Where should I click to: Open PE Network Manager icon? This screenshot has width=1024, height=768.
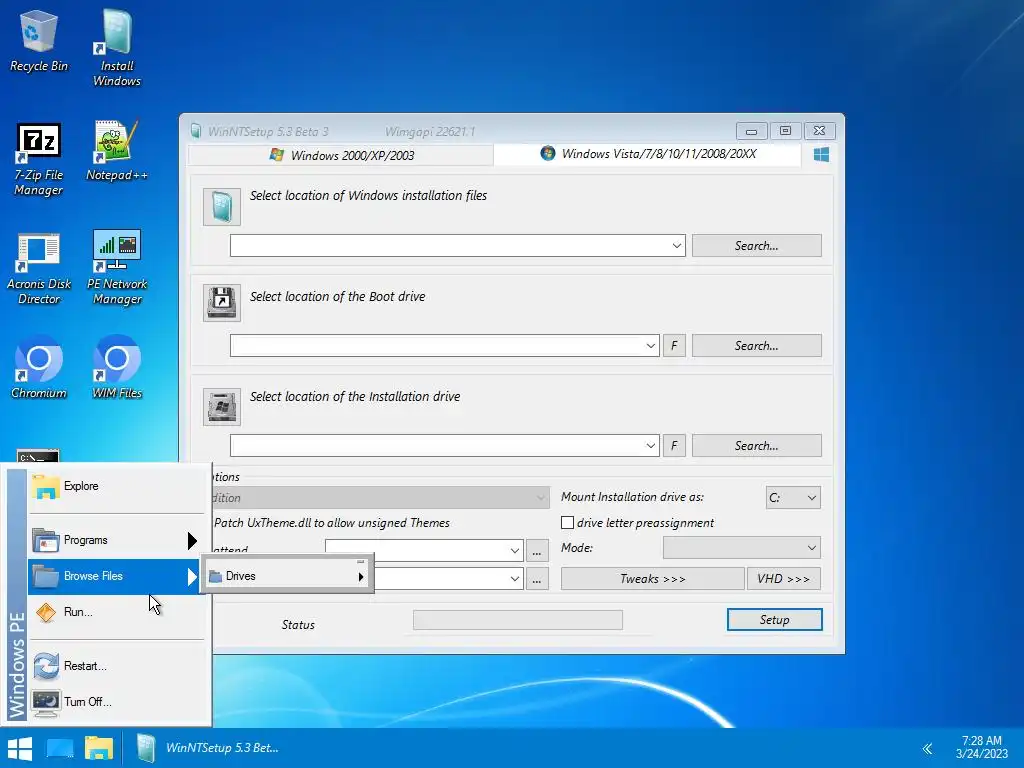tap(117, 268)
